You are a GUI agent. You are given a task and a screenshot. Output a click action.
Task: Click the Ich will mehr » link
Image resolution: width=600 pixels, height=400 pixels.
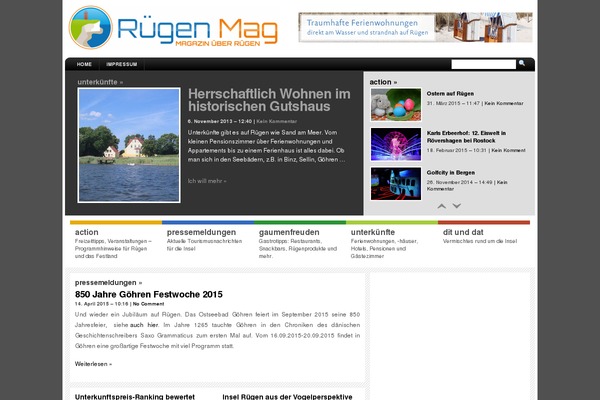click(x=207, y=181)
